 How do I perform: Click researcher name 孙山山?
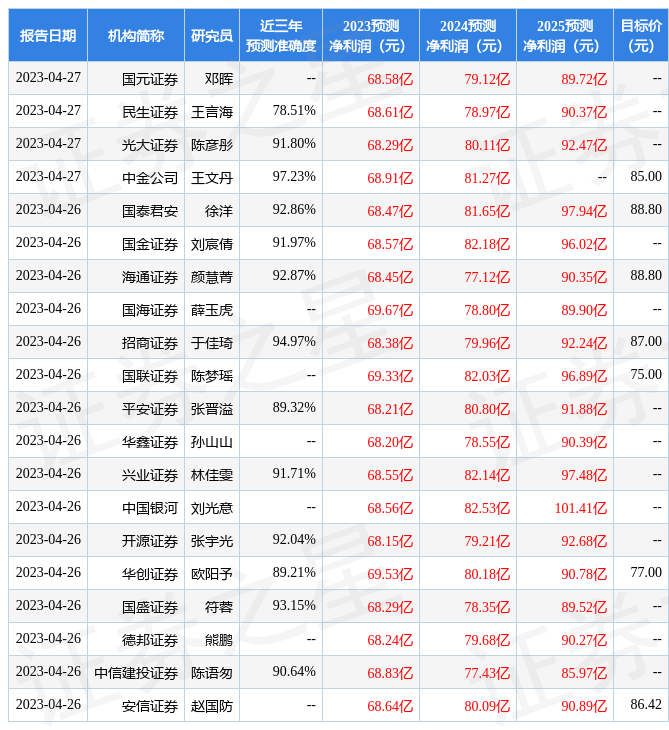[x=212, y=442]
